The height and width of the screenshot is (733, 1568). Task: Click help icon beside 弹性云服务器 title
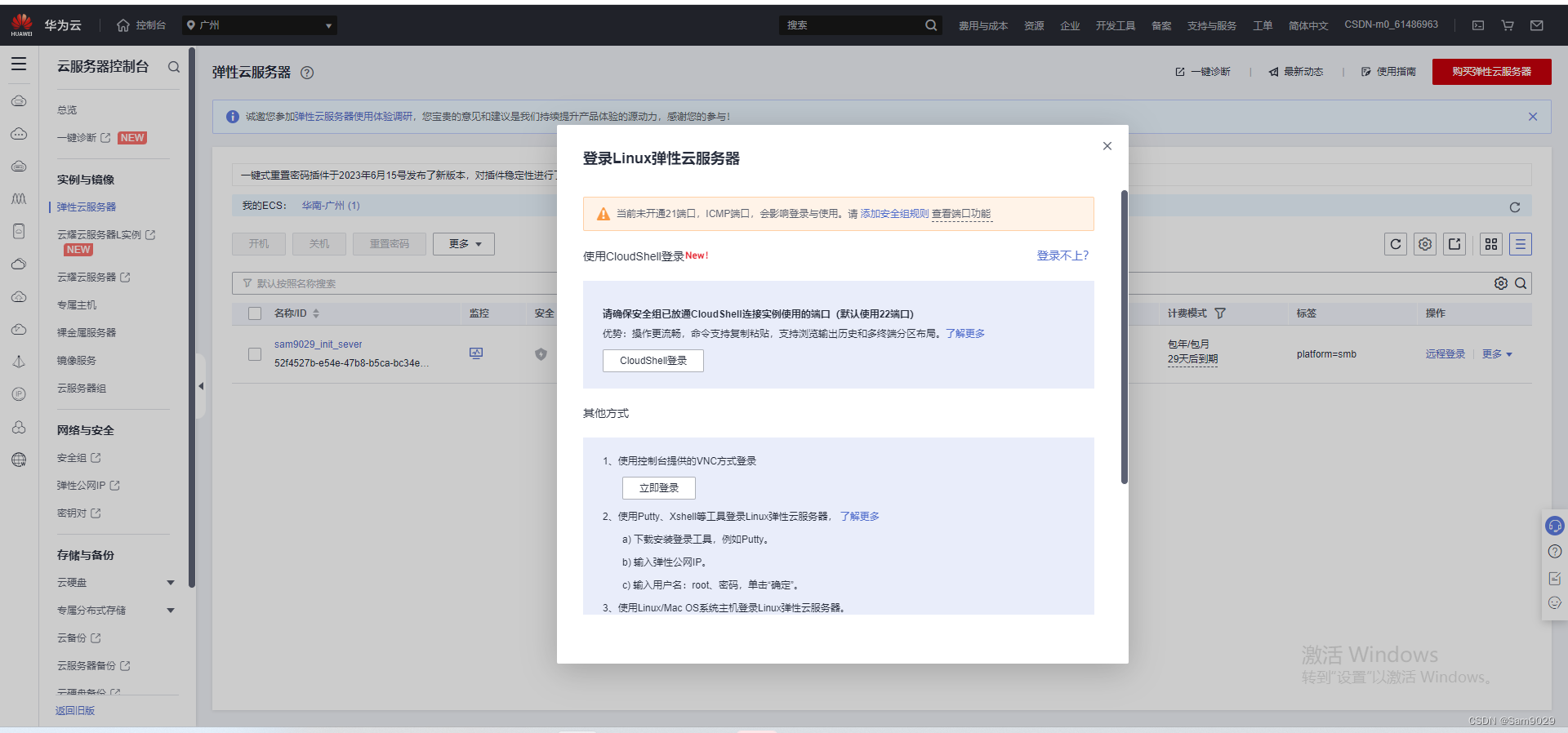tap(307, 73)
